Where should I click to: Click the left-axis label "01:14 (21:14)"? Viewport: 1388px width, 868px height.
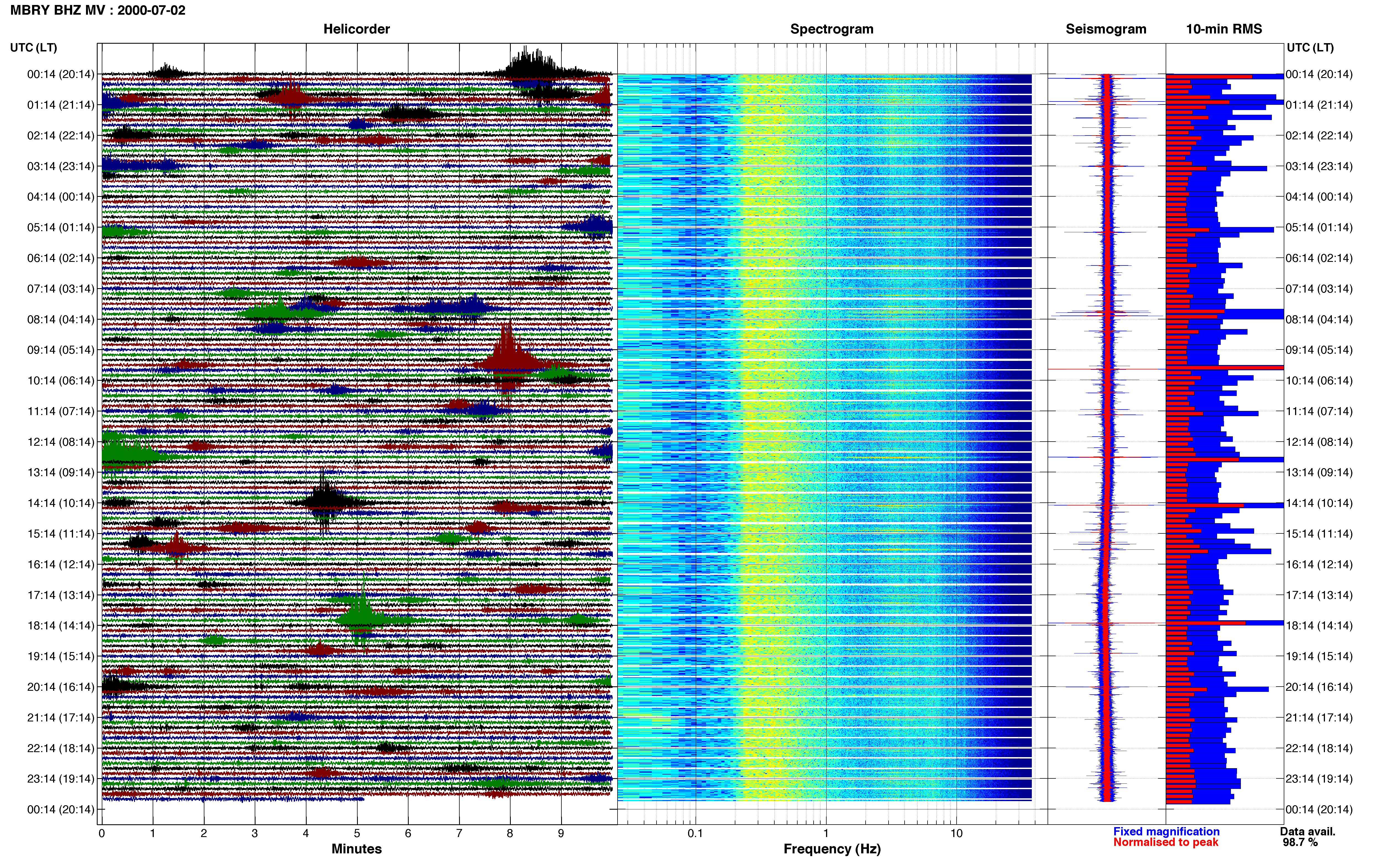tap(61, 105)
